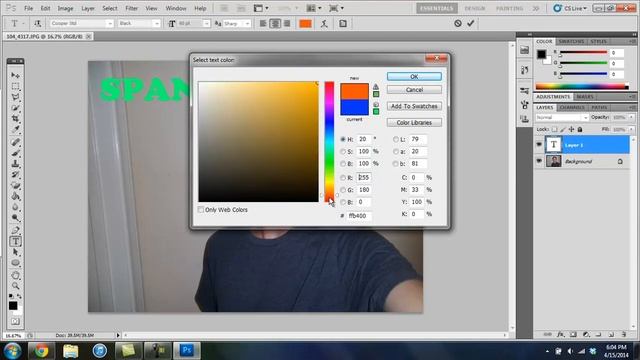Click OK in Select text color dialog

tap(414, 76)
